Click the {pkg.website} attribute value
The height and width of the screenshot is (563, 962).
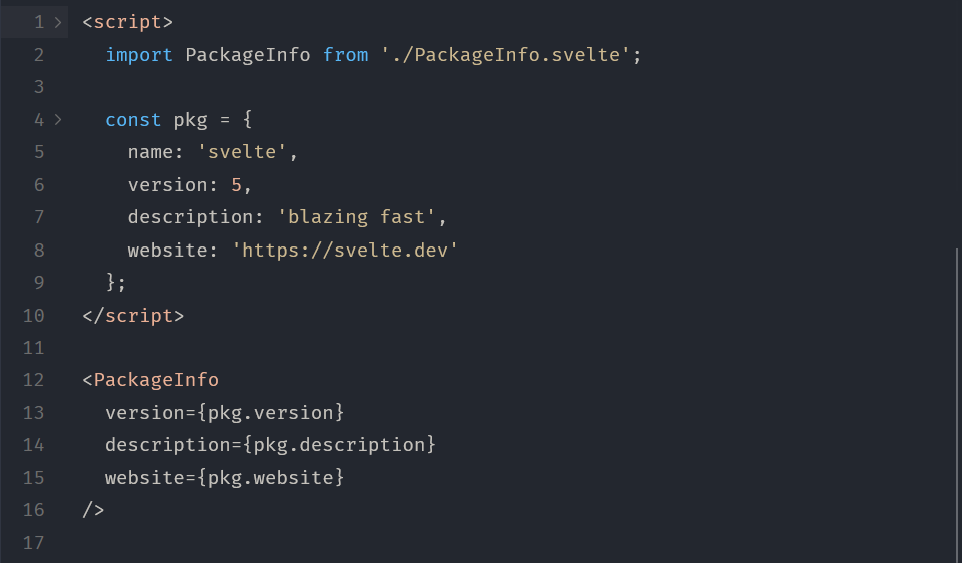coord(270,478)
